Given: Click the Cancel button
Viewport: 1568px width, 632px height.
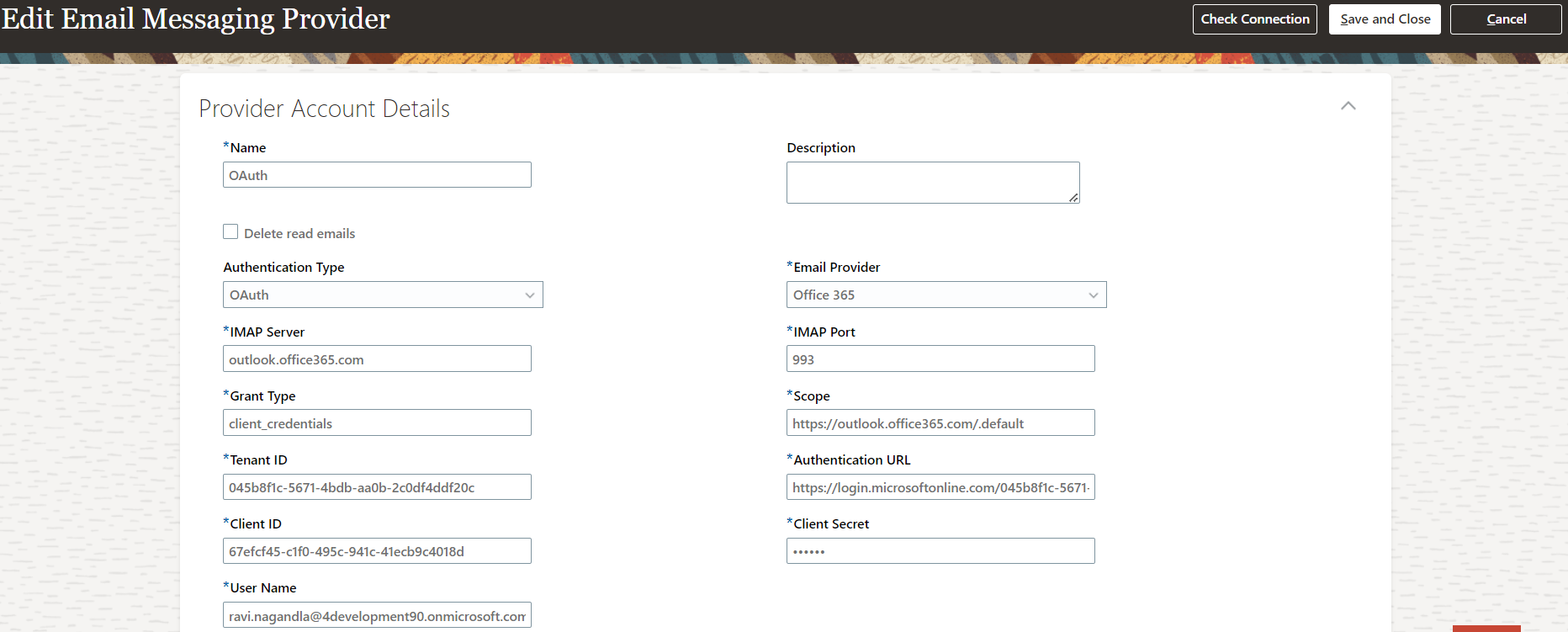Looking at the screenshot, I should tap(1505, 19).
